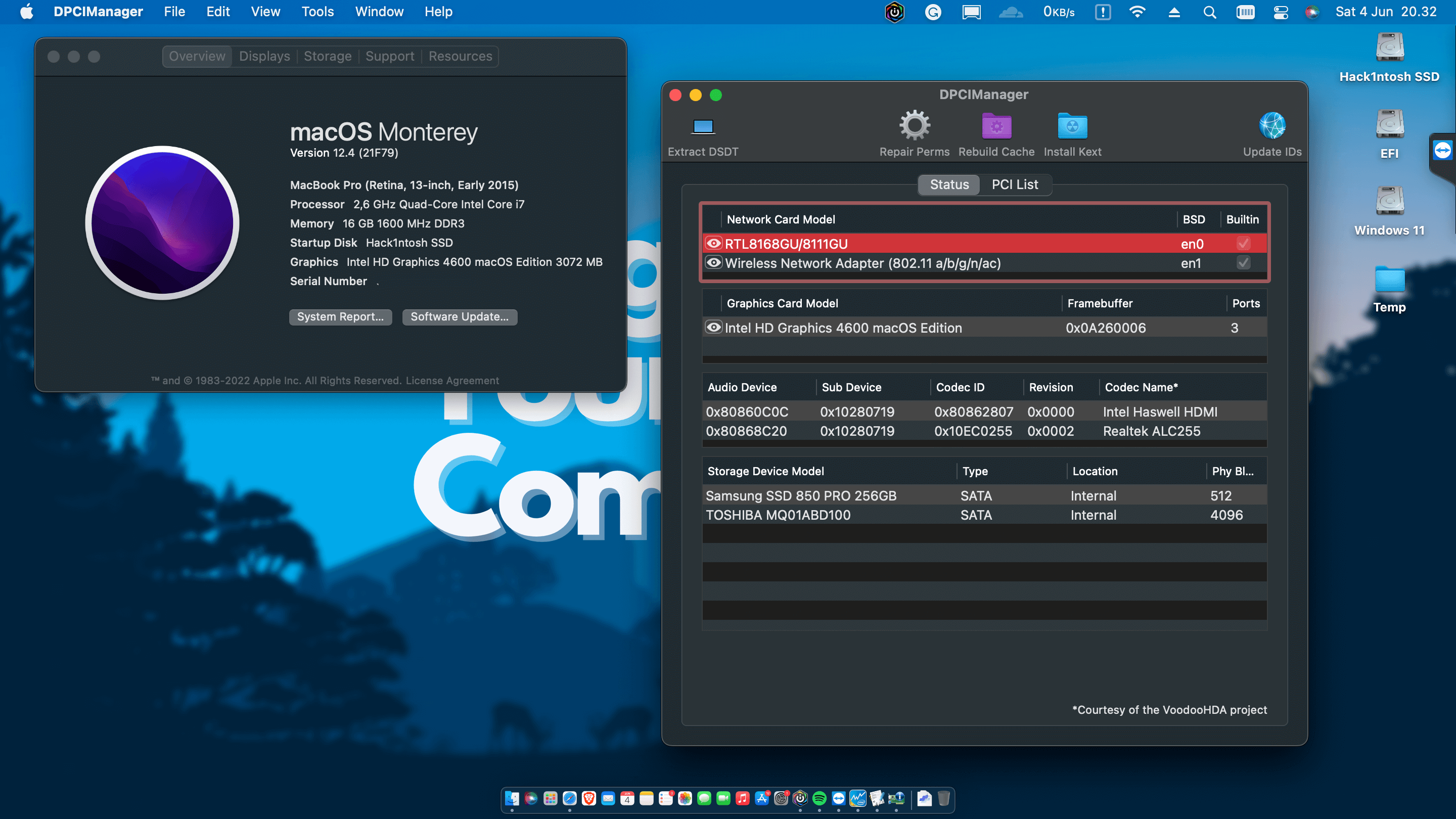Viewport: 1456px width, 819px height.
Task: Open the Apple menu
Action: click(x=27, y=12)
